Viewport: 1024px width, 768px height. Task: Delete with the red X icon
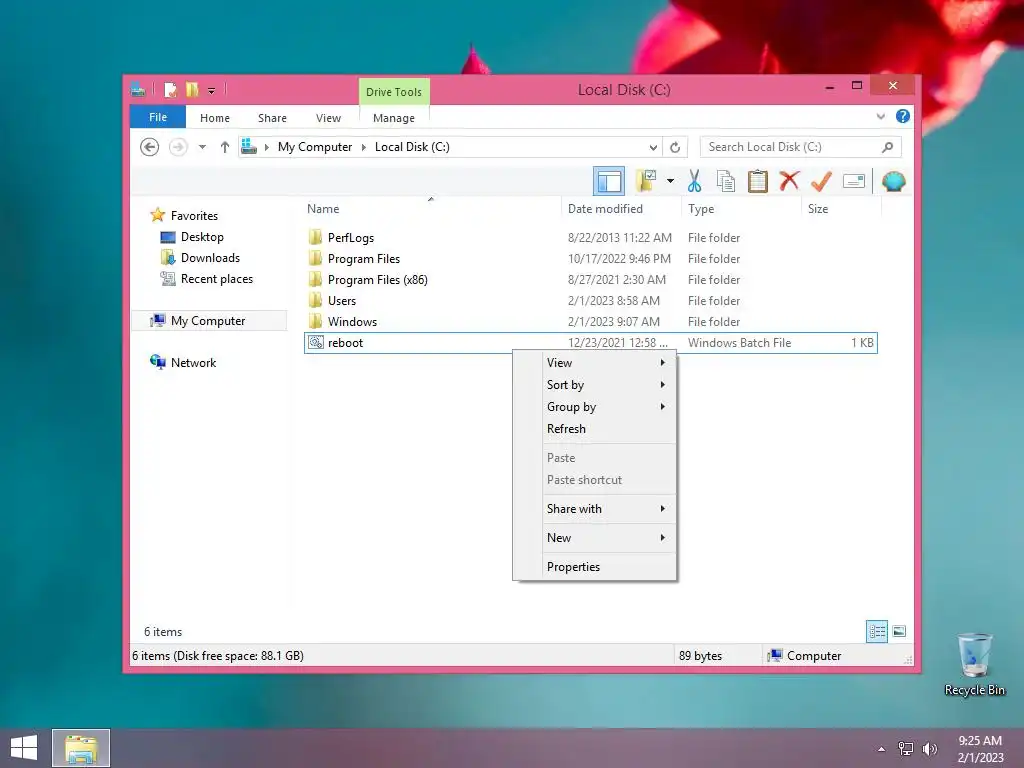pos(789,181)
